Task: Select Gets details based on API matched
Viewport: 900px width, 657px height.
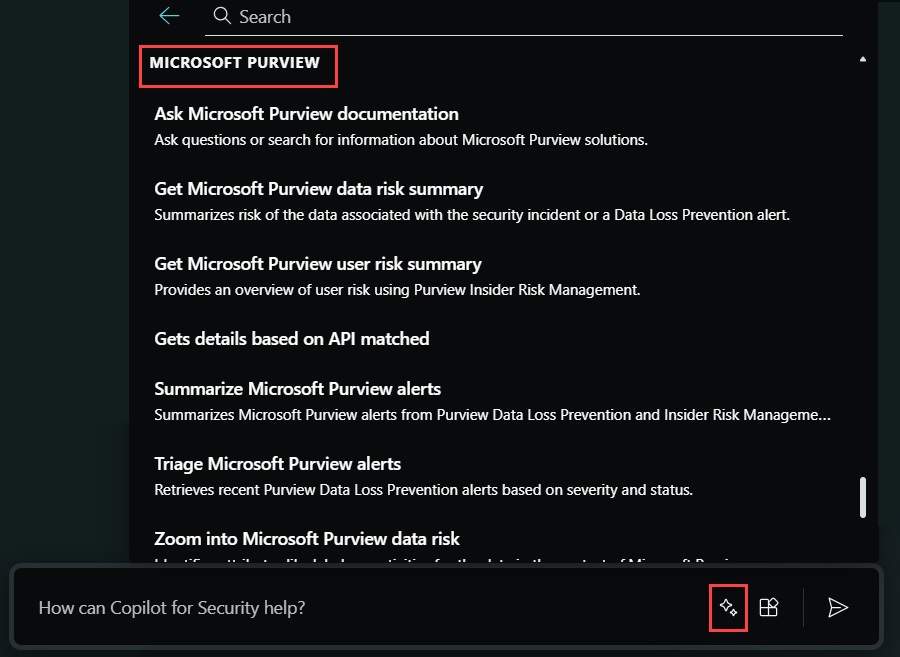Action: tap(292, 339)
